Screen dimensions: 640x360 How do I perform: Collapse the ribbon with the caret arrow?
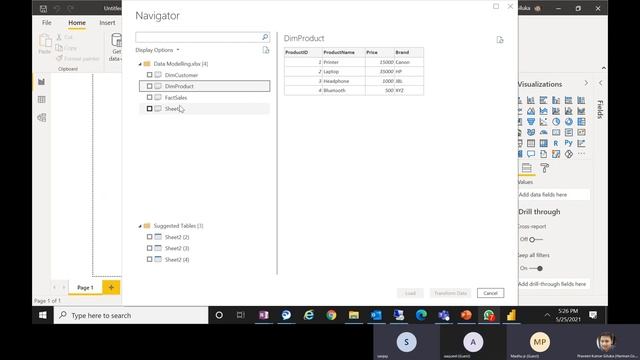click(x=604, y=68)
